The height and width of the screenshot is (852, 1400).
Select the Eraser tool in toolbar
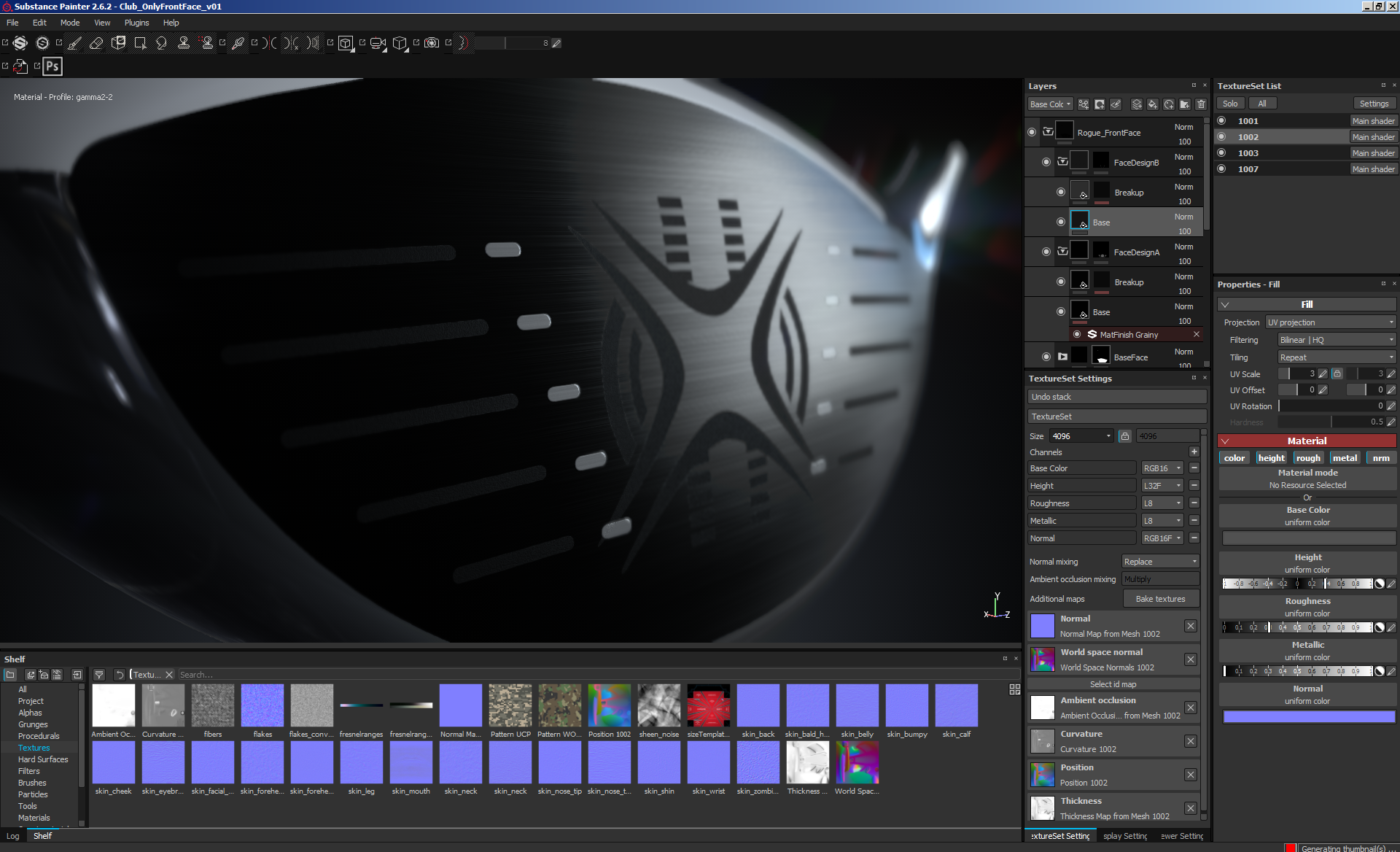[96, 43]
